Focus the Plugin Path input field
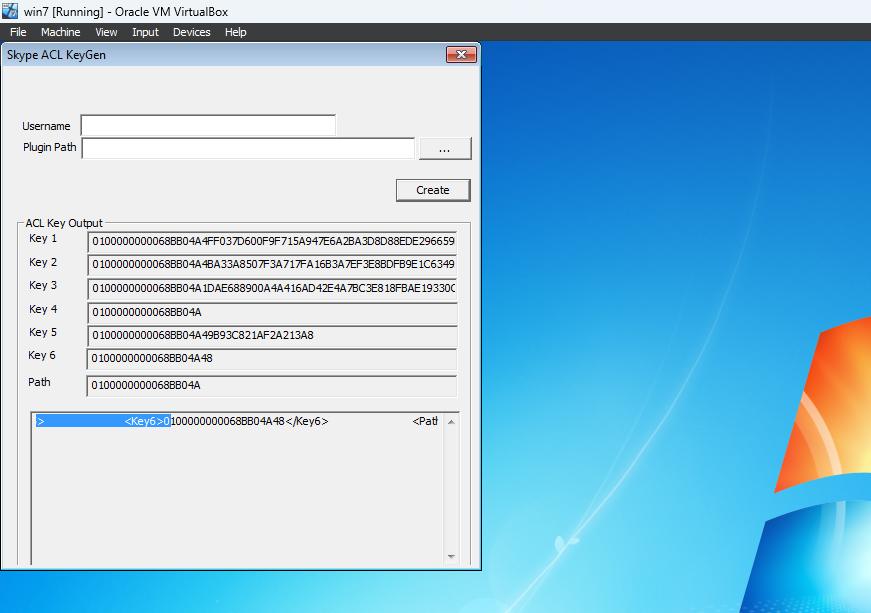This screenshot has height=613, width=871. tap(248, 148)
